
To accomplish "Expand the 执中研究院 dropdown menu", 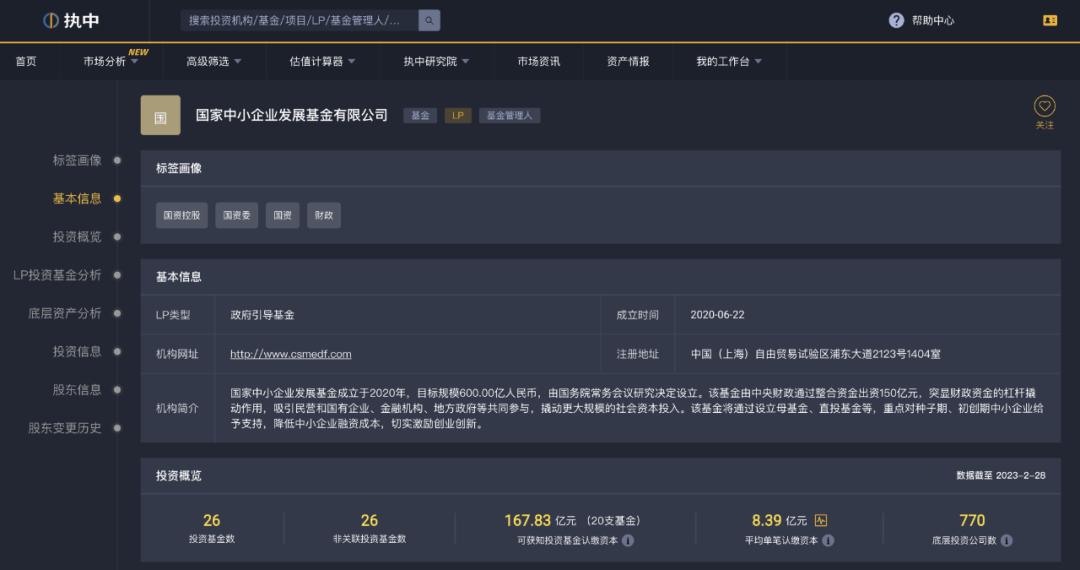I will tap(437, 61).
